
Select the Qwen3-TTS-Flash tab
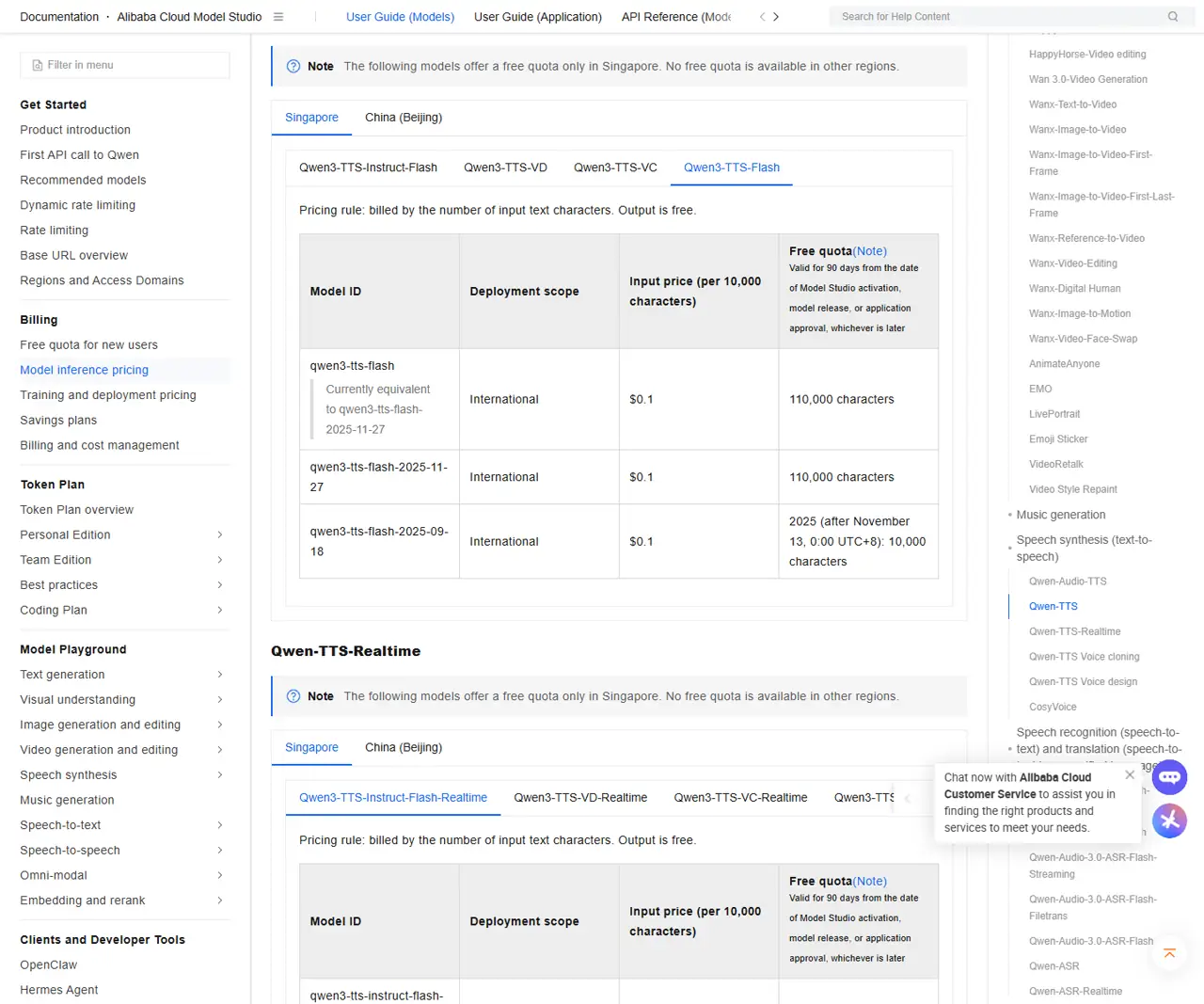732,167
